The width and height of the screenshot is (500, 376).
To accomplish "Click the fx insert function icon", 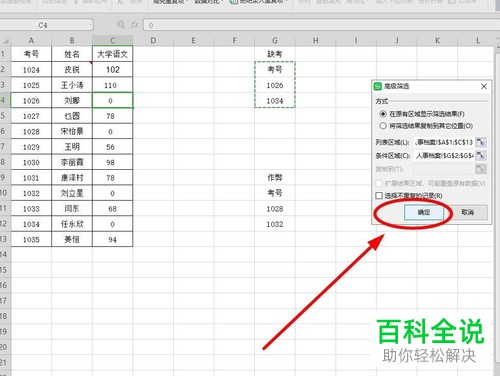I will click(x=135, y=25).
